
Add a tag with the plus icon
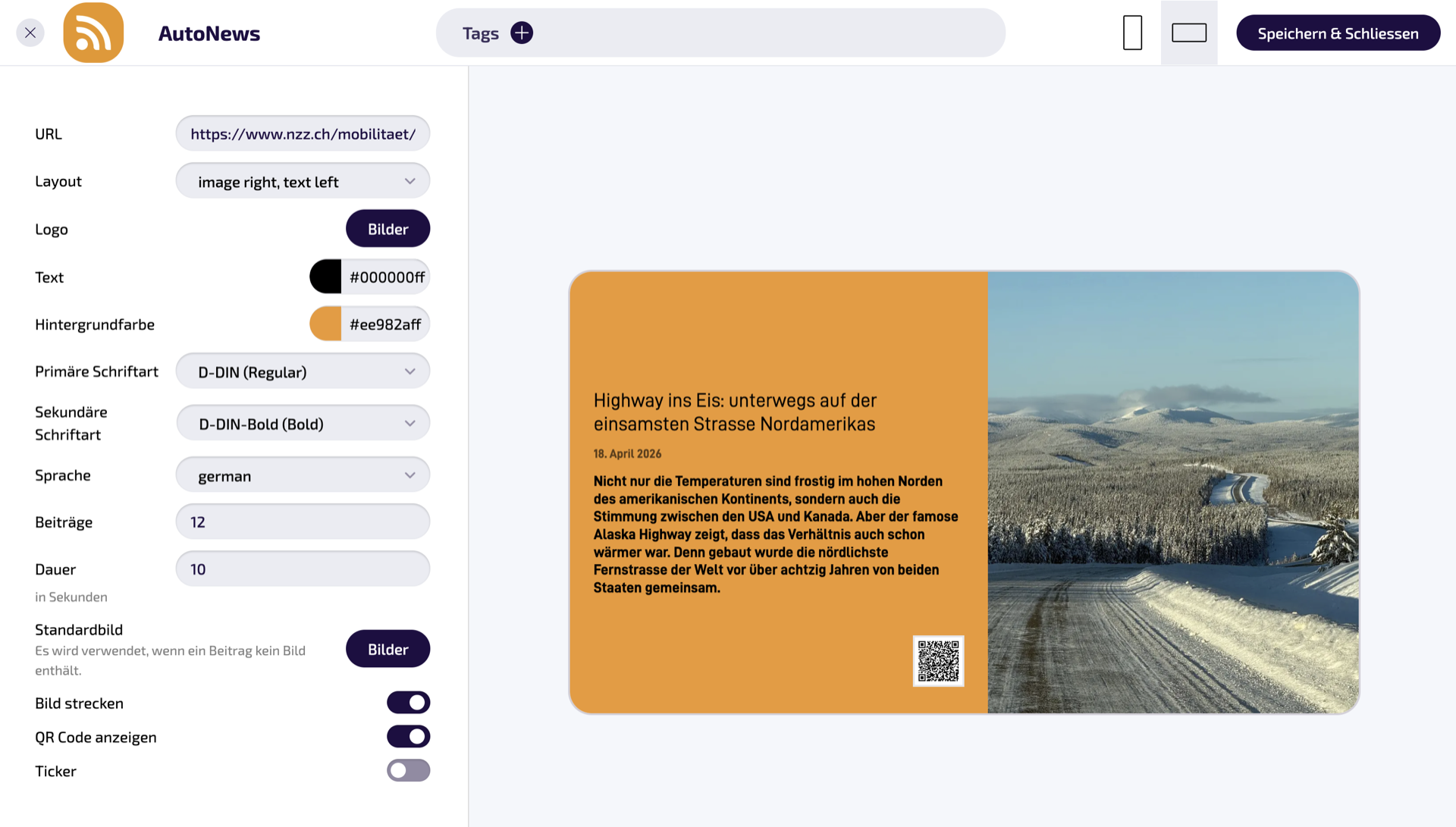[x=522, y=33]
